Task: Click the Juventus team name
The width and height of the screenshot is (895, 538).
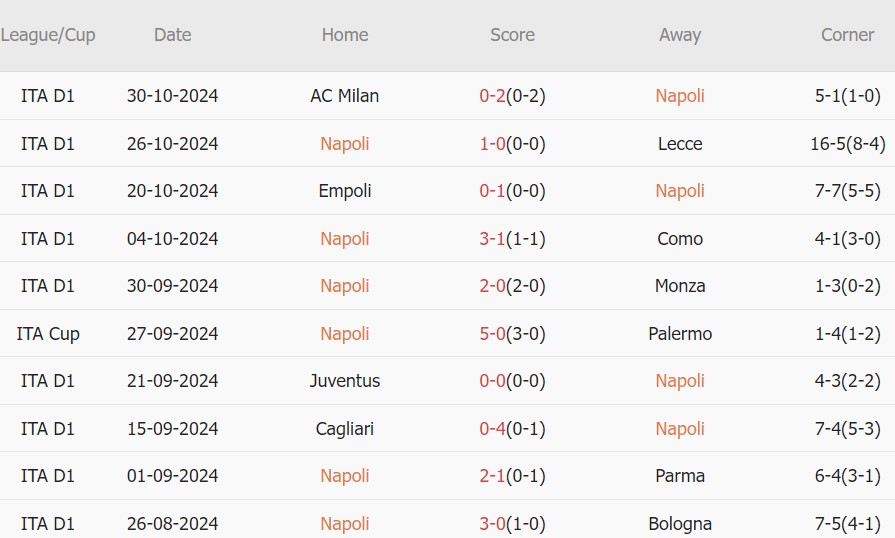Action: coord(345,381)
